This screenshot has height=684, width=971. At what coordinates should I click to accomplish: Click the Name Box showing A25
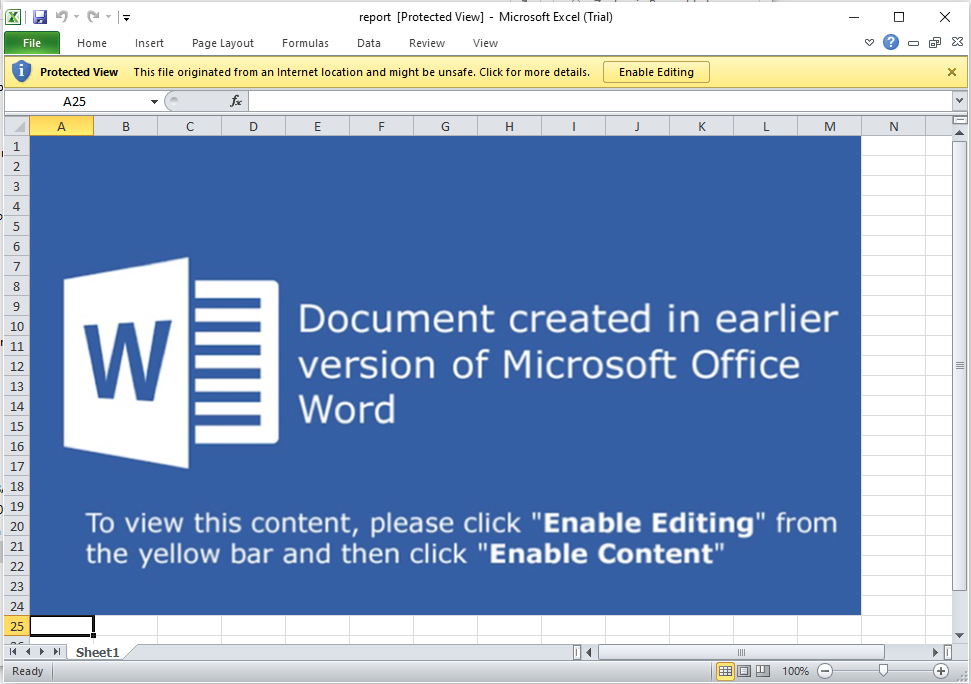[74, 102]
